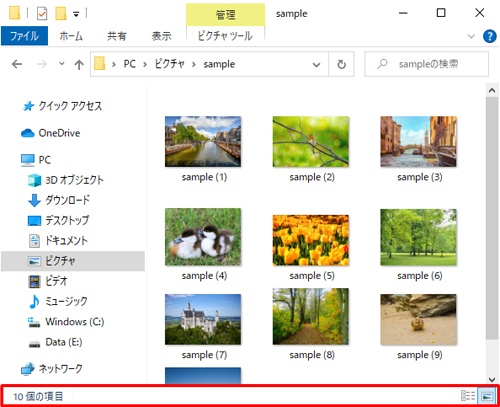Image resolution: width=500 pixels, height=407 pixels.
Task: Expand the chevron before PC in address bar
Action: click(x=114, y=64)
